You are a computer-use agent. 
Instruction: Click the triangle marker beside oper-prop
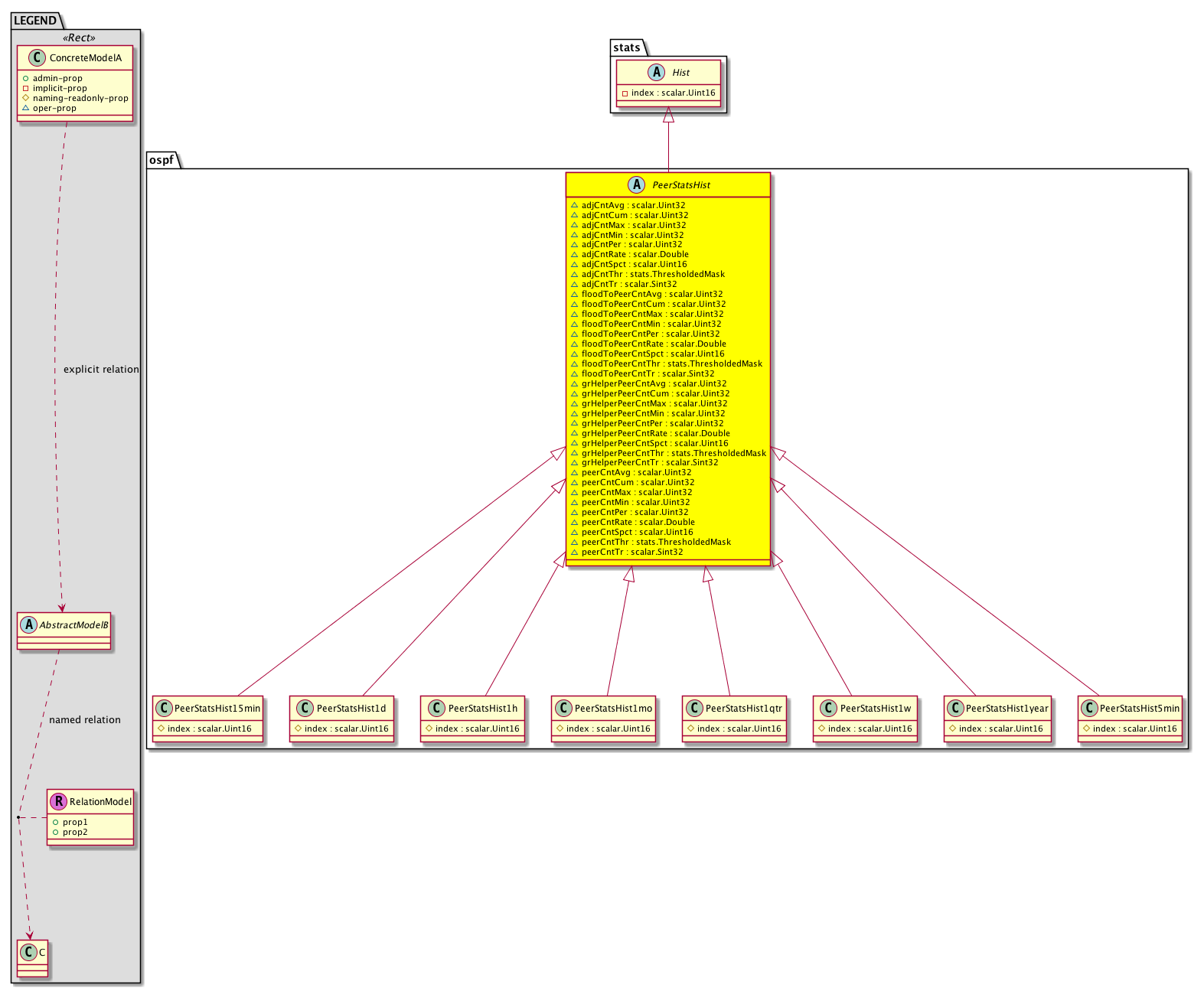click(25, 108)
